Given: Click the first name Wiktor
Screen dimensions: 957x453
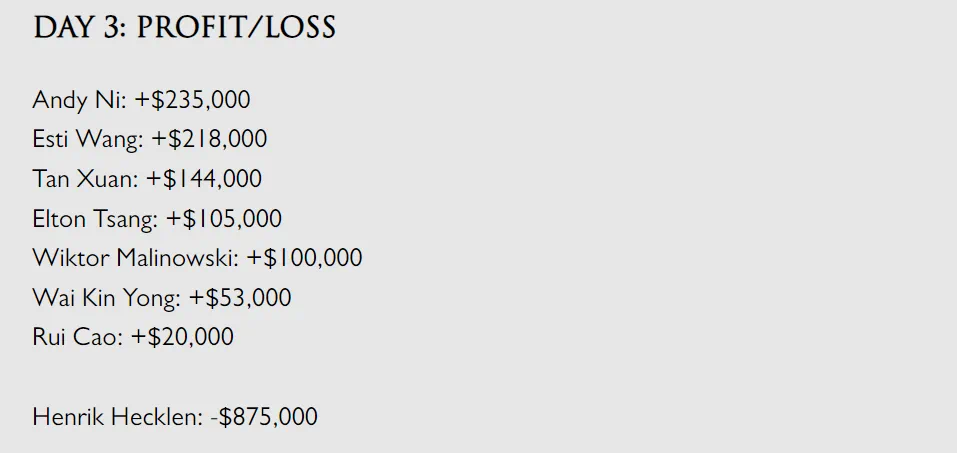Looking at the screenshot, I should point(70,257).
